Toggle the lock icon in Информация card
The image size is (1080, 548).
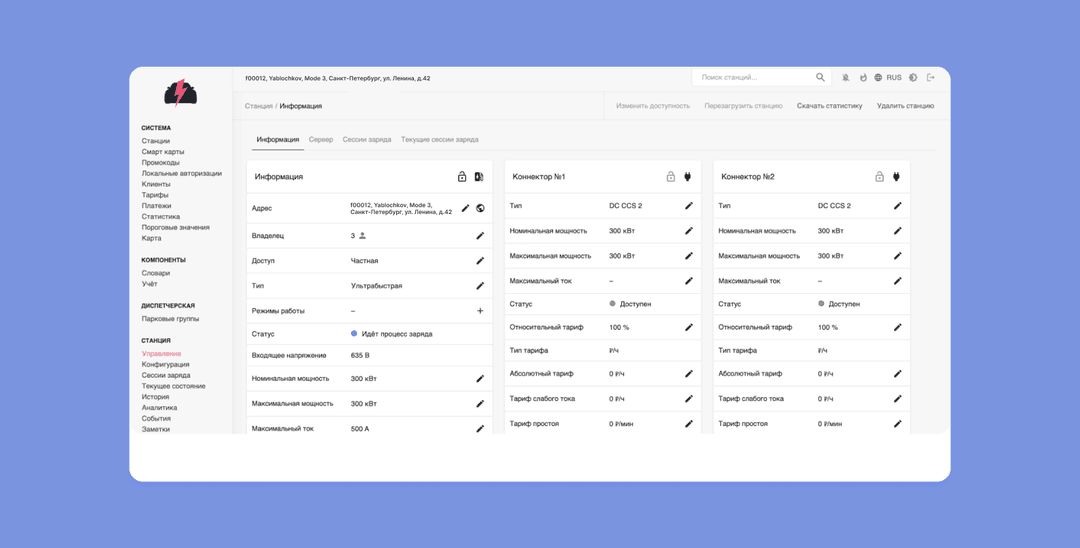[x=462, y=177]
